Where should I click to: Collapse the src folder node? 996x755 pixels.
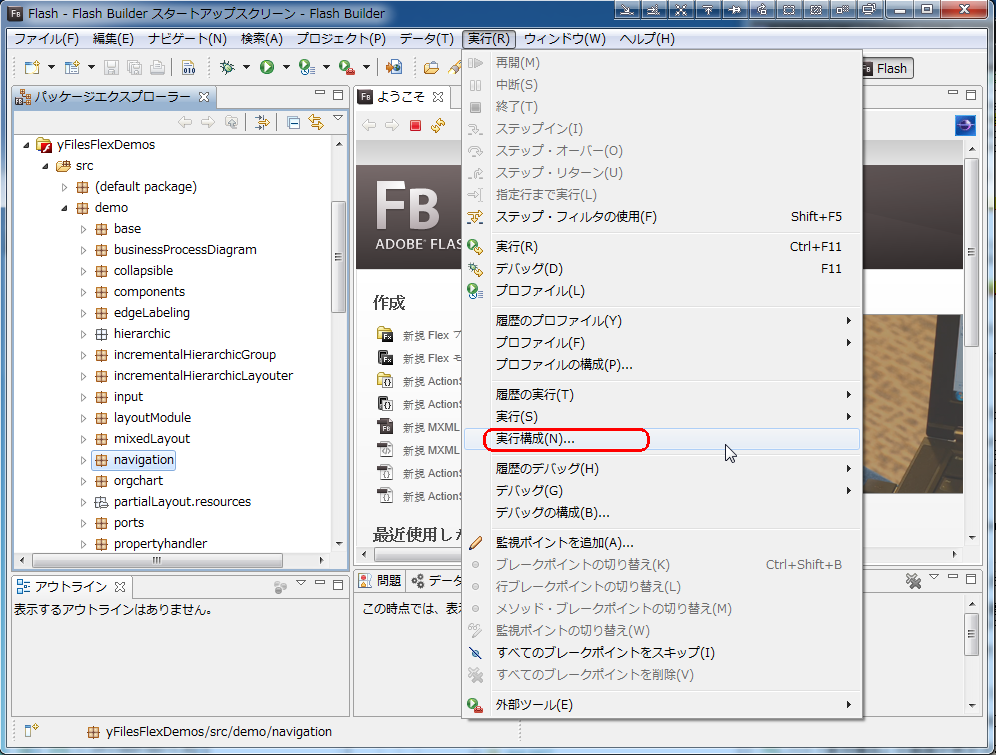click(45, 166)
